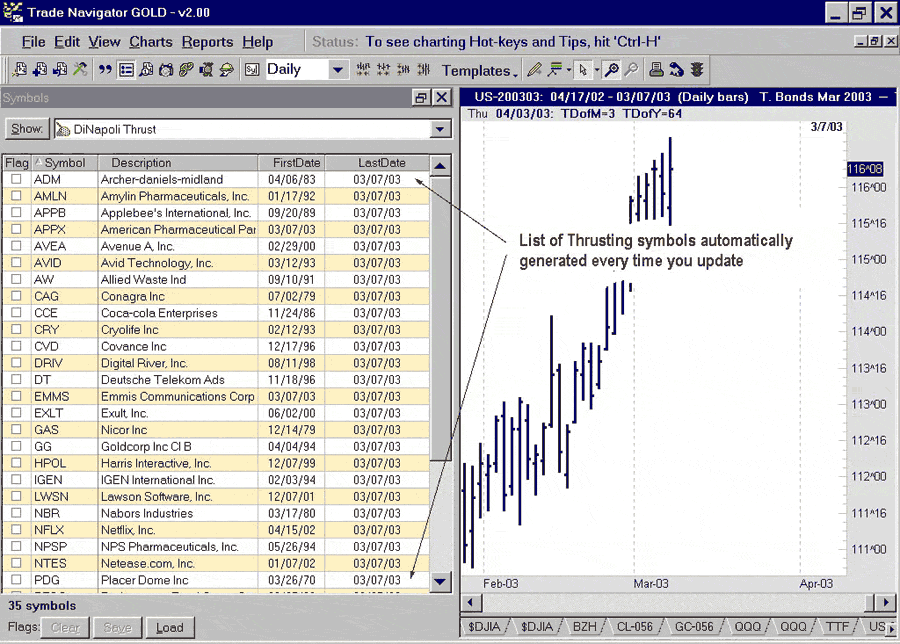Click the quotation marks toolbar icon
The height and width of the screenshot is (644, 900).
pyautogui.click(x=105, y=70)
